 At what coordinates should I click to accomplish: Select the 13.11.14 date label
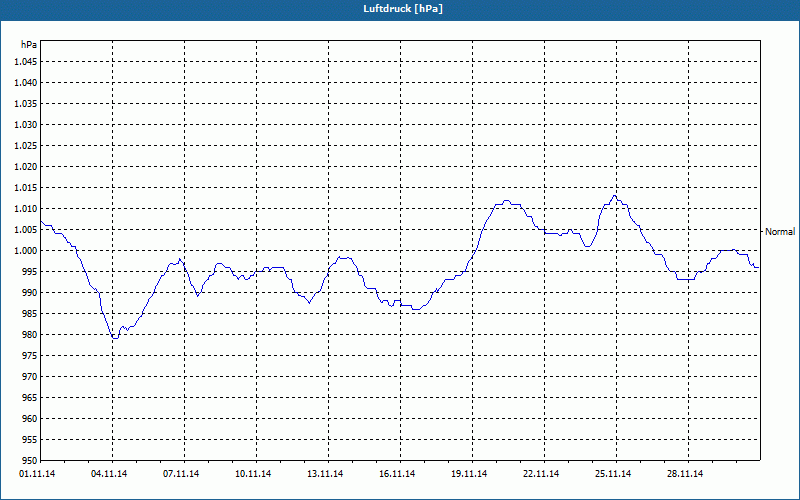(325, 474)
